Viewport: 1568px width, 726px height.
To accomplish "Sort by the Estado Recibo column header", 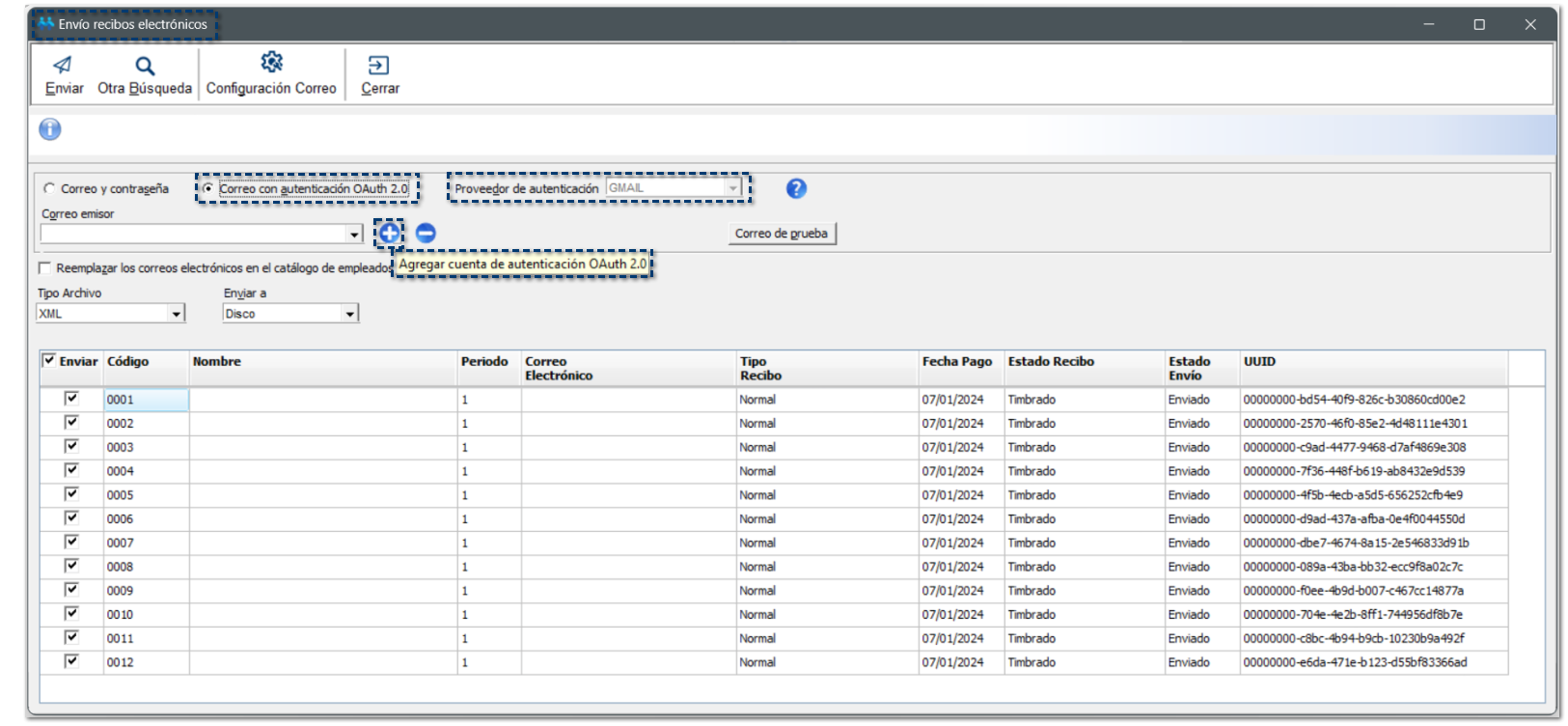I will pyautogui.click(x=1051, y=362).
